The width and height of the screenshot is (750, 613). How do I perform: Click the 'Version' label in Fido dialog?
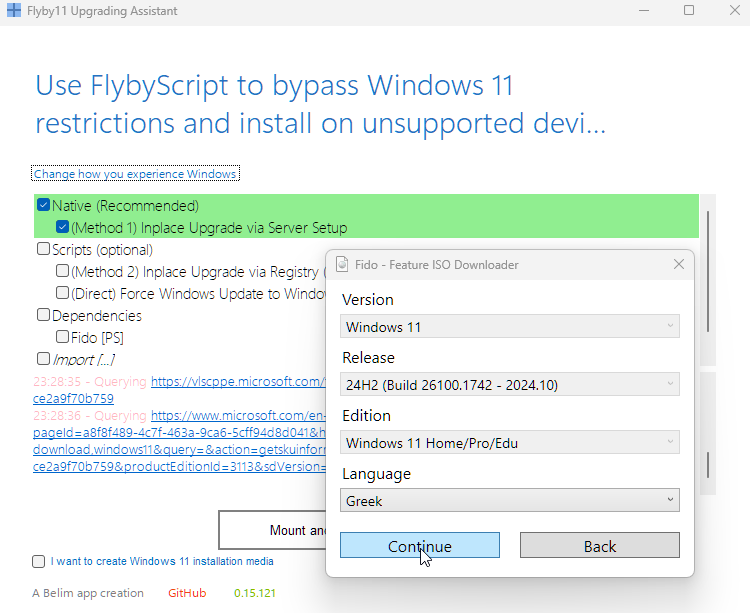pos(368,300)
